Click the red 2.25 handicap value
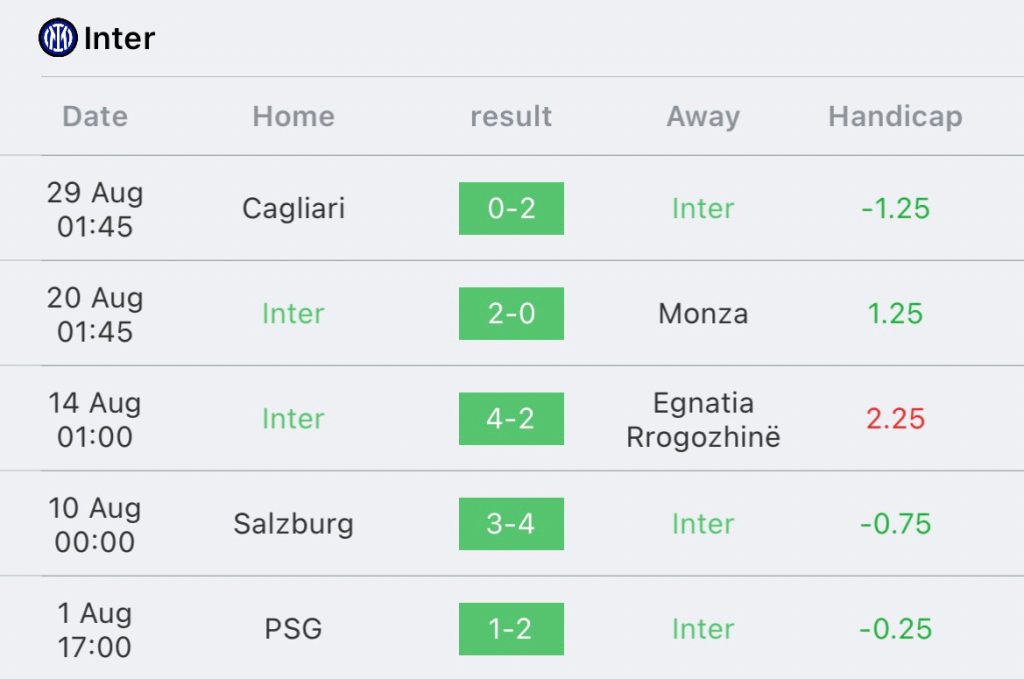This screenshot has height=679, width=1024. pyautogui.click(x=895, y=418)
